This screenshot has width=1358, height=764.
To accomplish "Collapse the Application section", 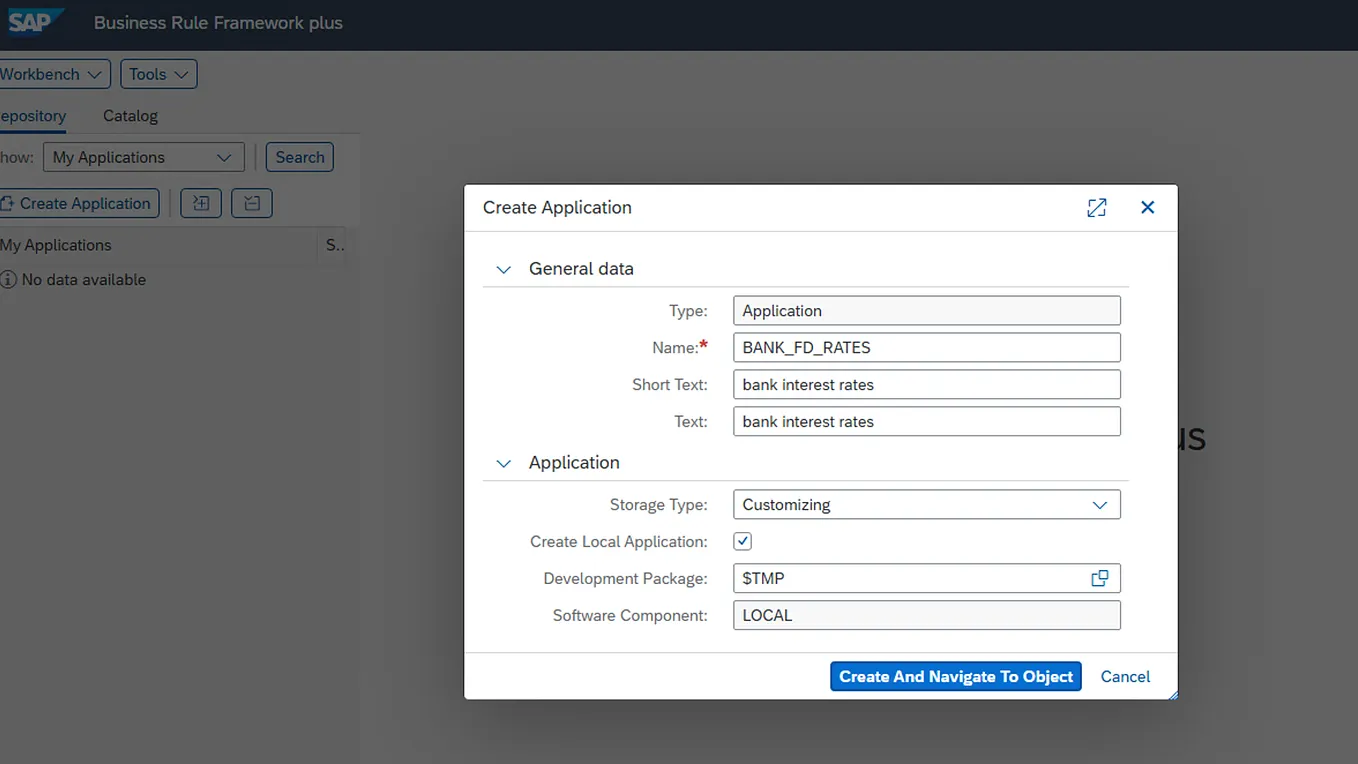I will (503, 463).
